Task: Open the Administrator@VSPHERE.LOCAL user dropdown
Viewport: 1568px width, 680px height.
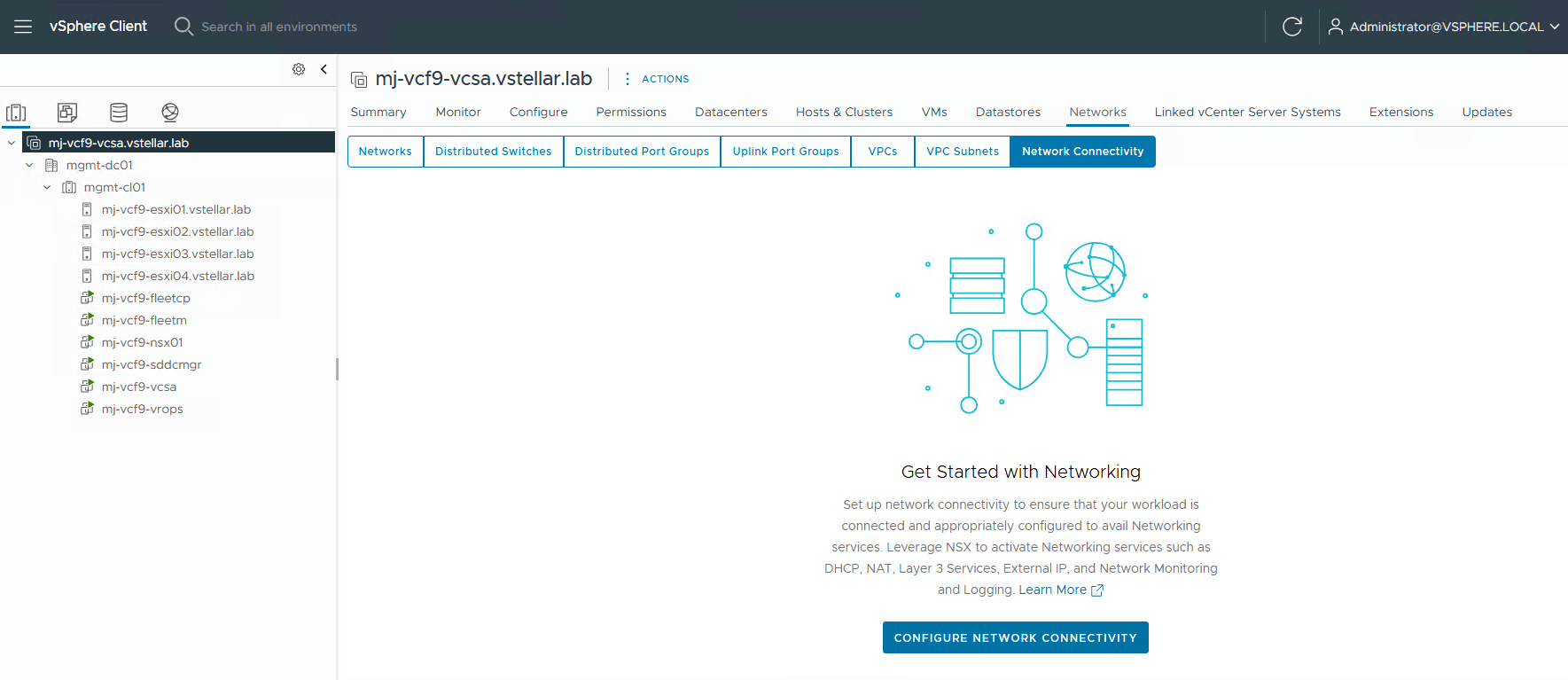Action: click(x=1455, y=27)
